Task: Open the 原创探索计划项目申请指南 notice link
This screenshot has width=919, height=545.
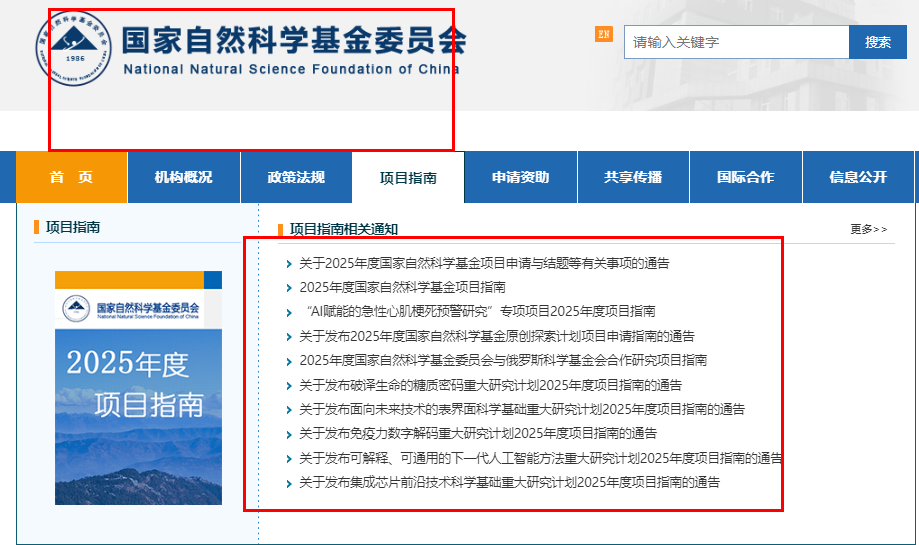Action: (x=497, y=336)
